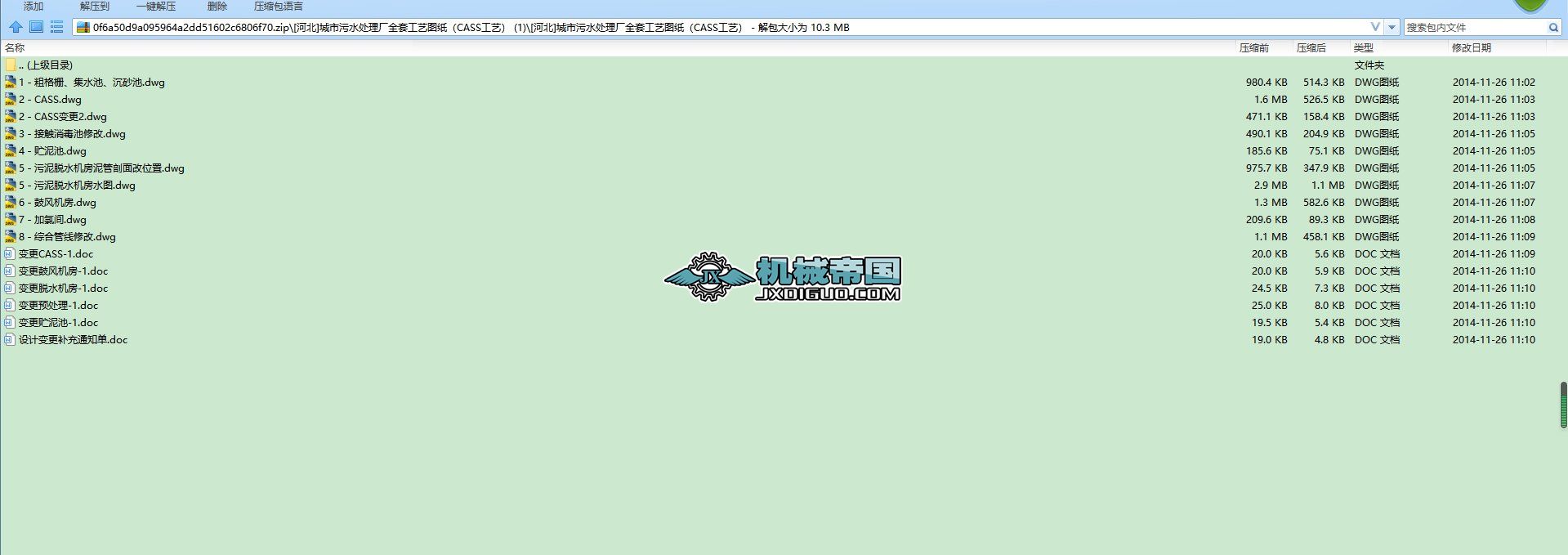Click DWG icon of 8 - 综合管线修改.dwg
This screenshot has width=1568, height=555.
[x=10, y=236]
